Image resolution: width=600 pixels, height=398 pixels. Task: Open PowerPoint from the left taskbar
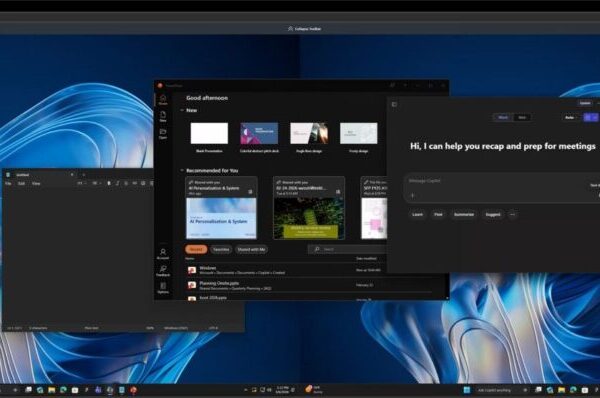[x=133, y=390]
